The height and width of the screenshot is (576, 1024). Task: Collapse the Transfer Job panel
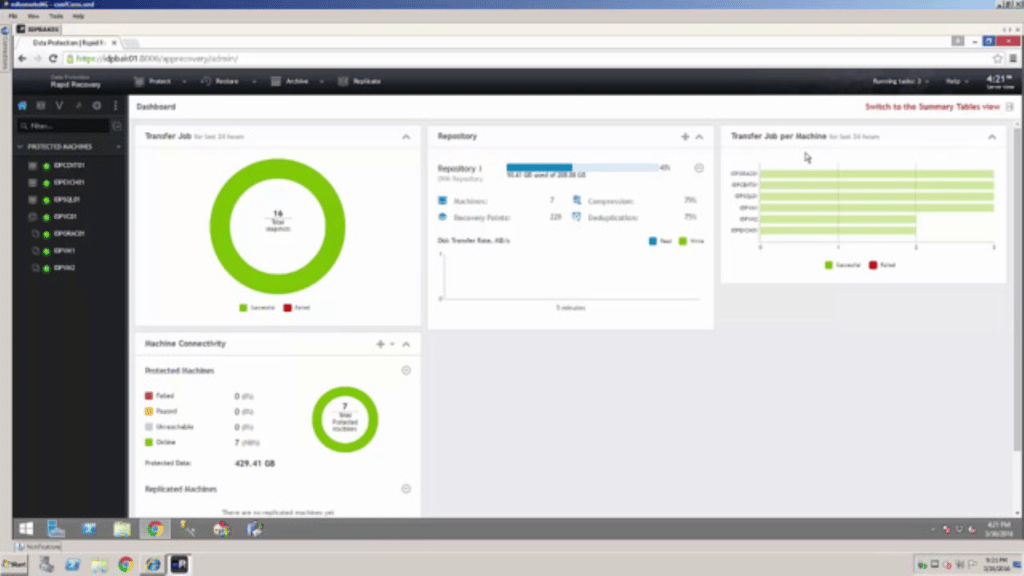406,136
